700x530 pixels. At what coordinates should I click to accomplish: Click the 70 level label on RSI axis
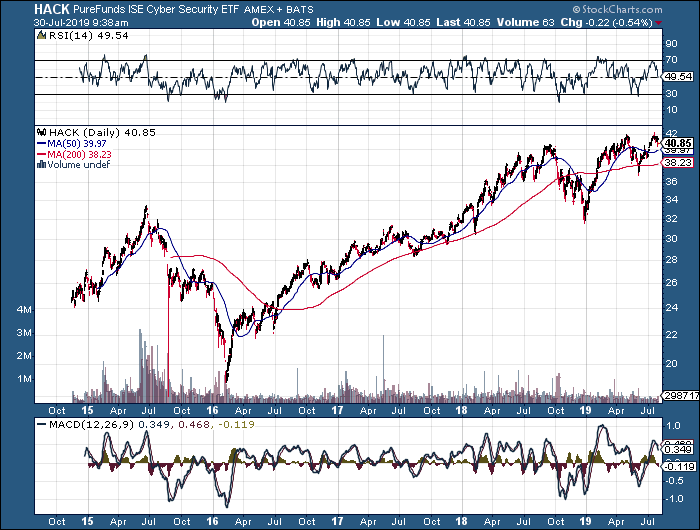click(x=671, y=60)
